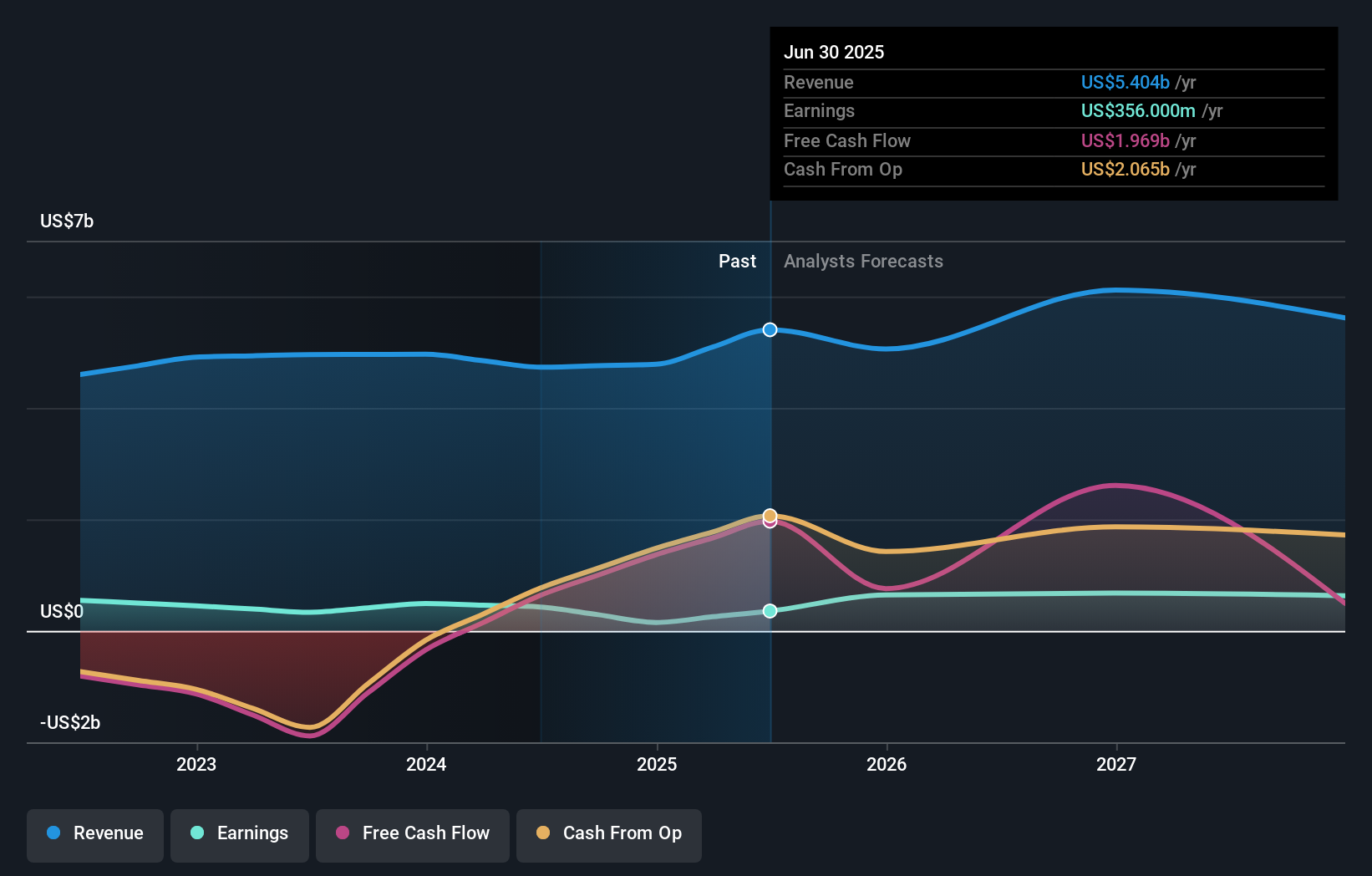Click the teal Earnings legend dot
This screenshot has height=876, width=1372.
196,833
